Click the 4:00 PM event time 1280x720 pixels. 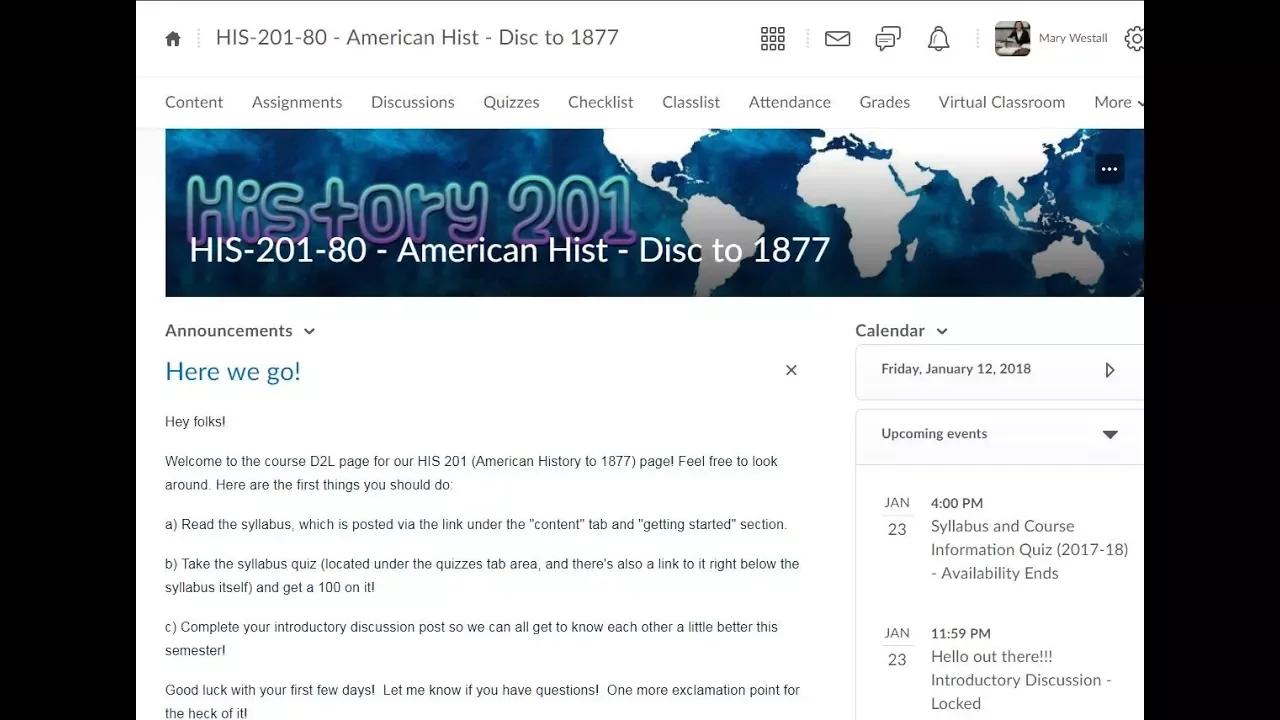pos(957,503)
